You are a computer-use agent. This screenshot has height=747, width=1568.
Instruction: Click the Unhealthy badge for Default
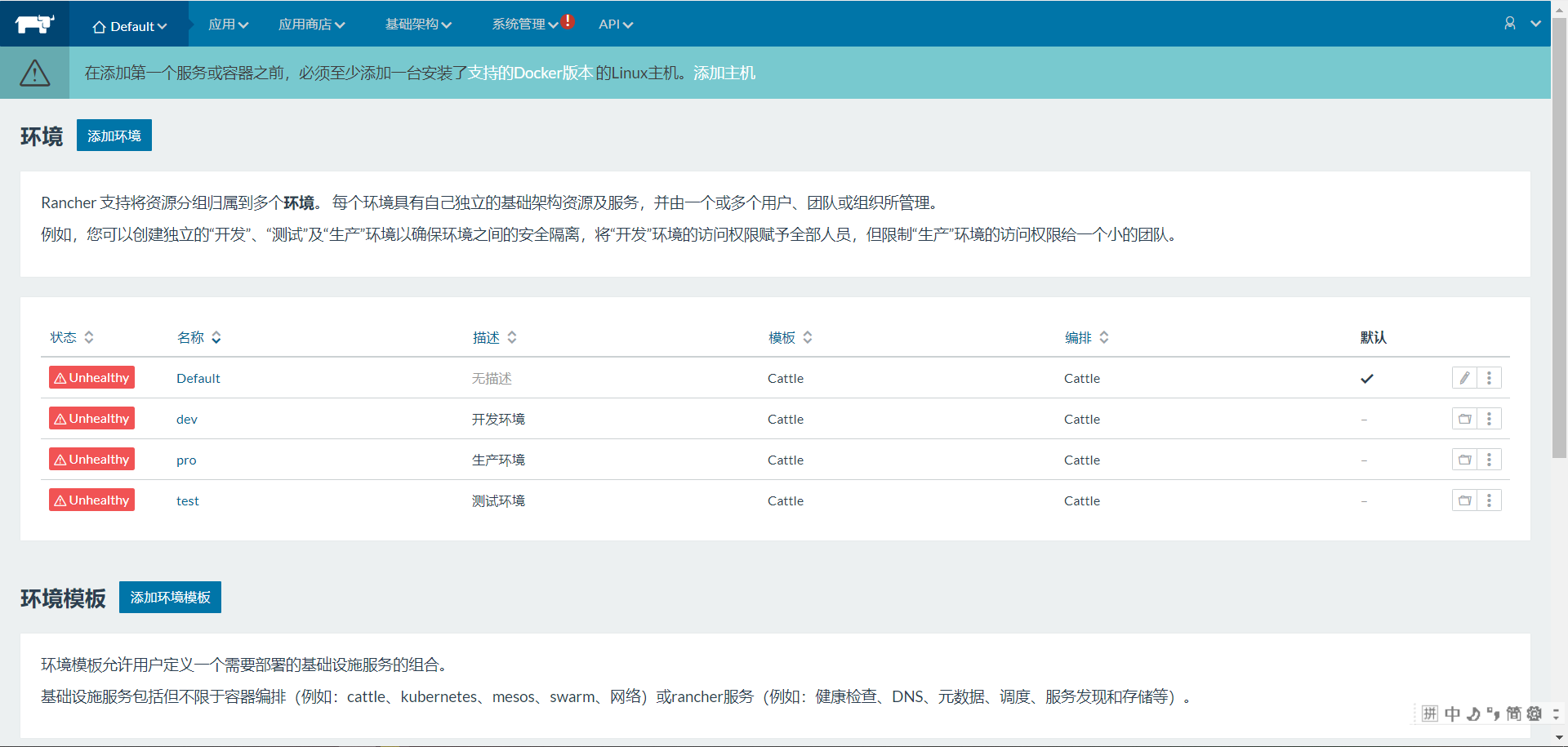(x=91, y=378)
